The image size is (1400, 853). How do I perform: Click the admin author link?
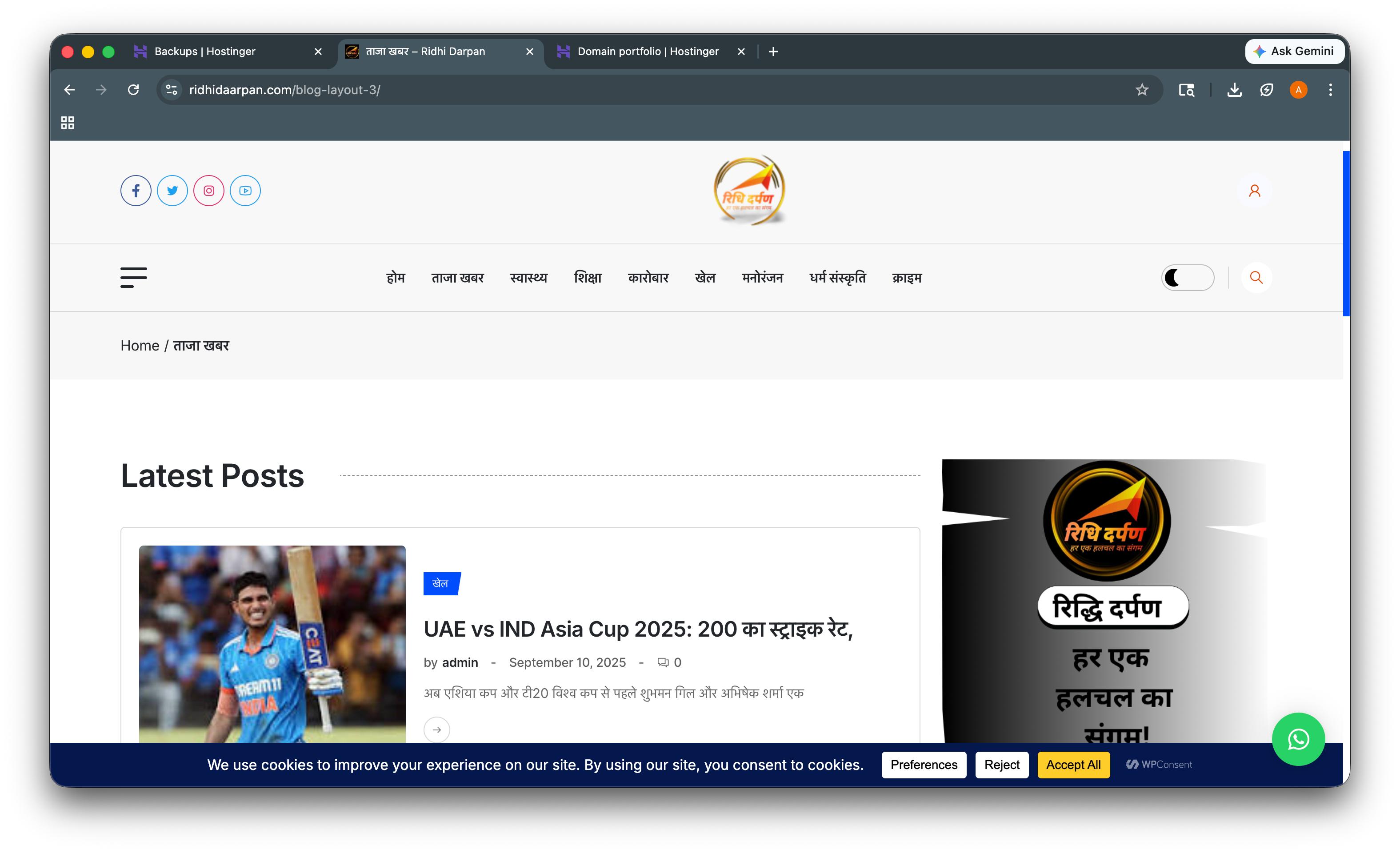pos(460,663)
